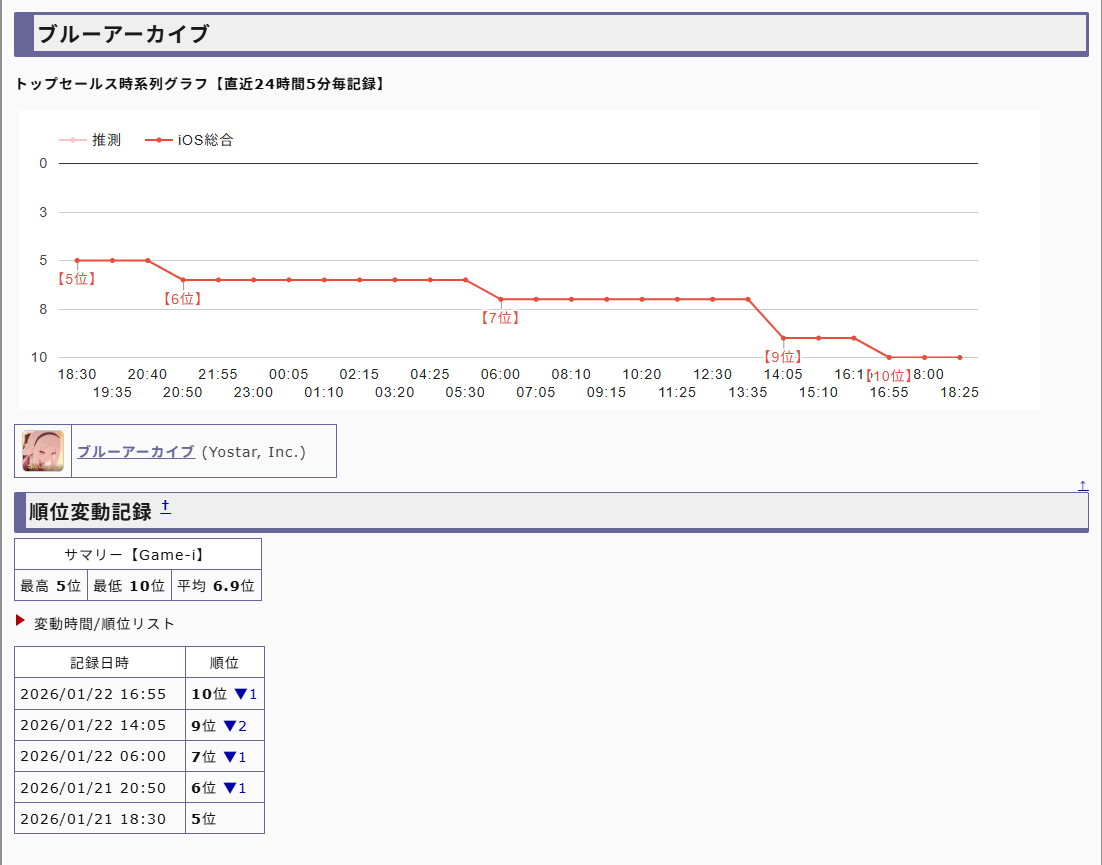The image size is (1102, 865).
Task: Click the ▼2 indicator in the 14:05 row
Action: tap(234, 725)
